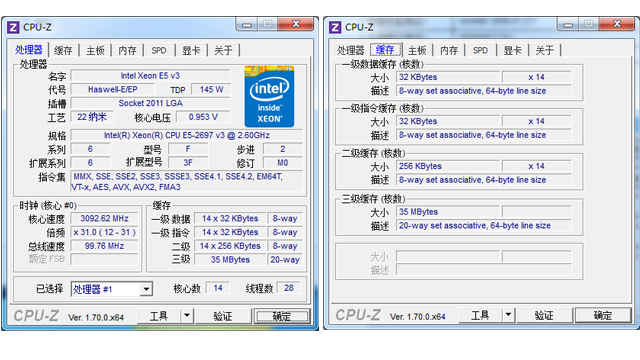Click the L3 cache value '35 MBytes' in left window
Screen dimensions: 640x360
(230, 260)
